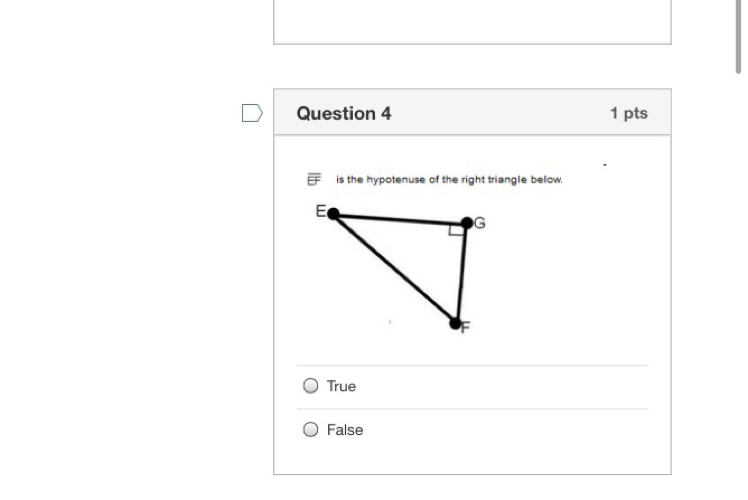The width and height of the screenshot is (748, 500).
Task: Click the Question 4 heading
Action: point(344,113)
